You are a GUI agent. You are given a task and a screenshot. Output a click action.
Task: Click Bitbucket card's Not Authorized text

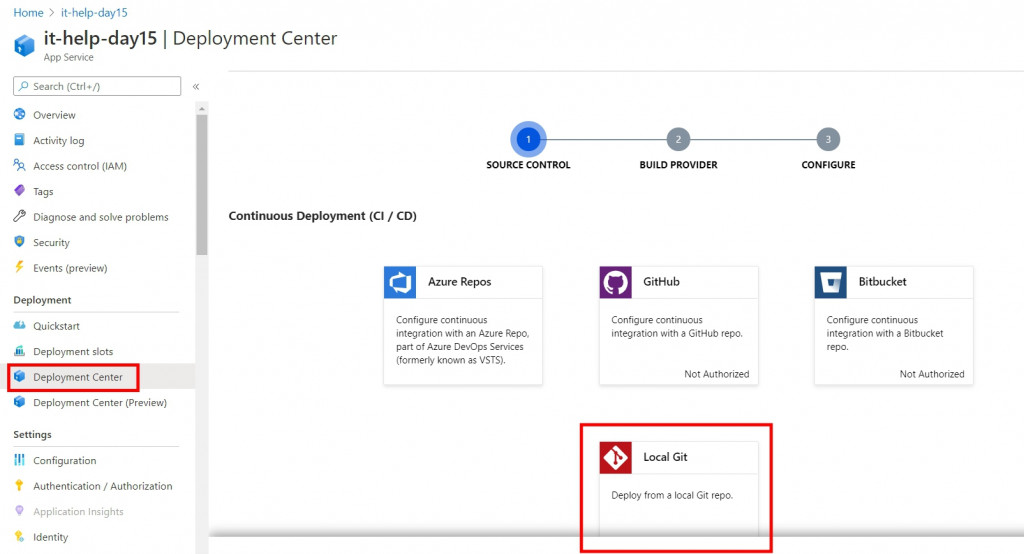[x=932, y=374]
